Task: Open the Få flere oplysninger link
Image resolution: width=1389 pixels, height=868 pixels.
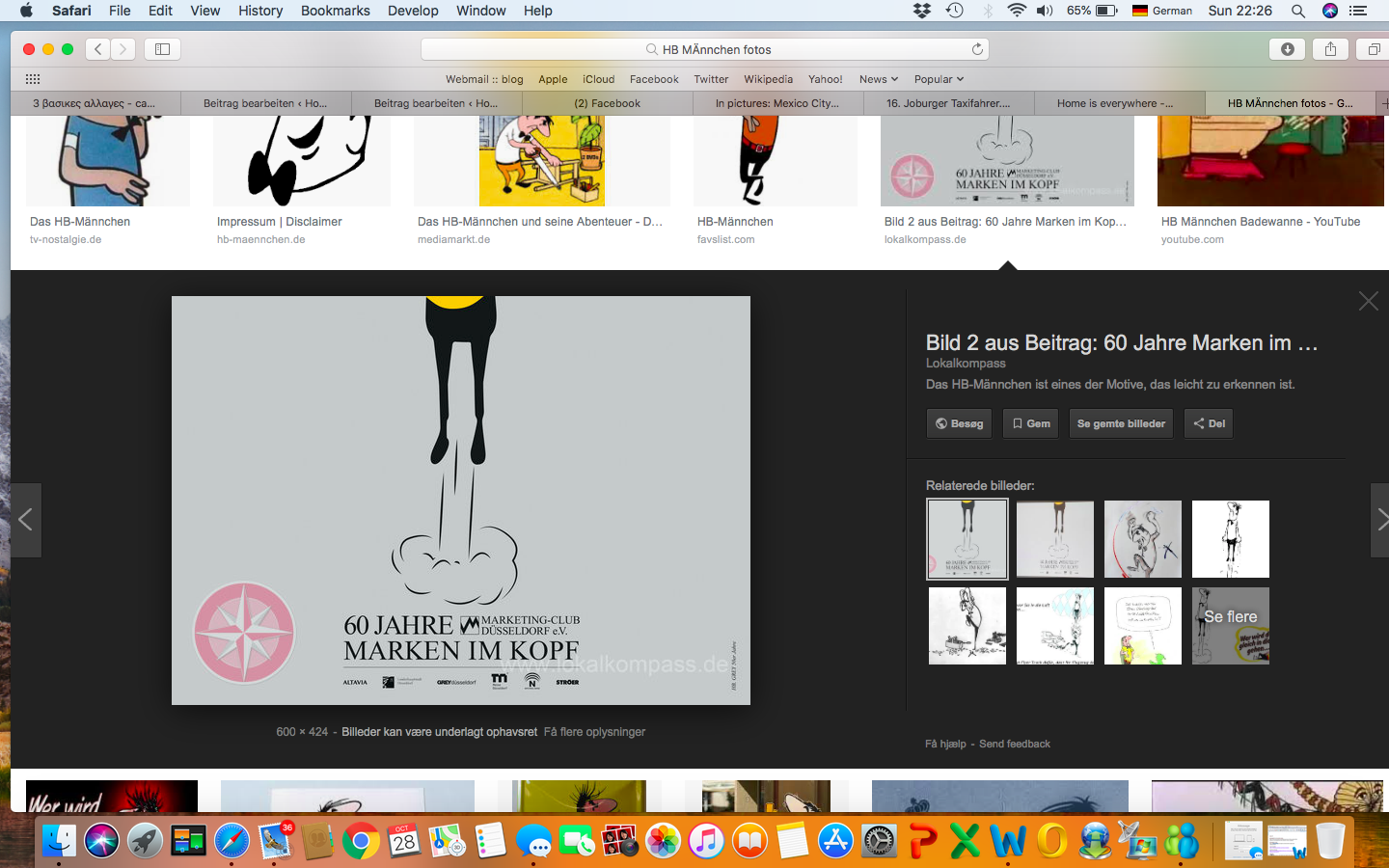Action: (594, 732)
